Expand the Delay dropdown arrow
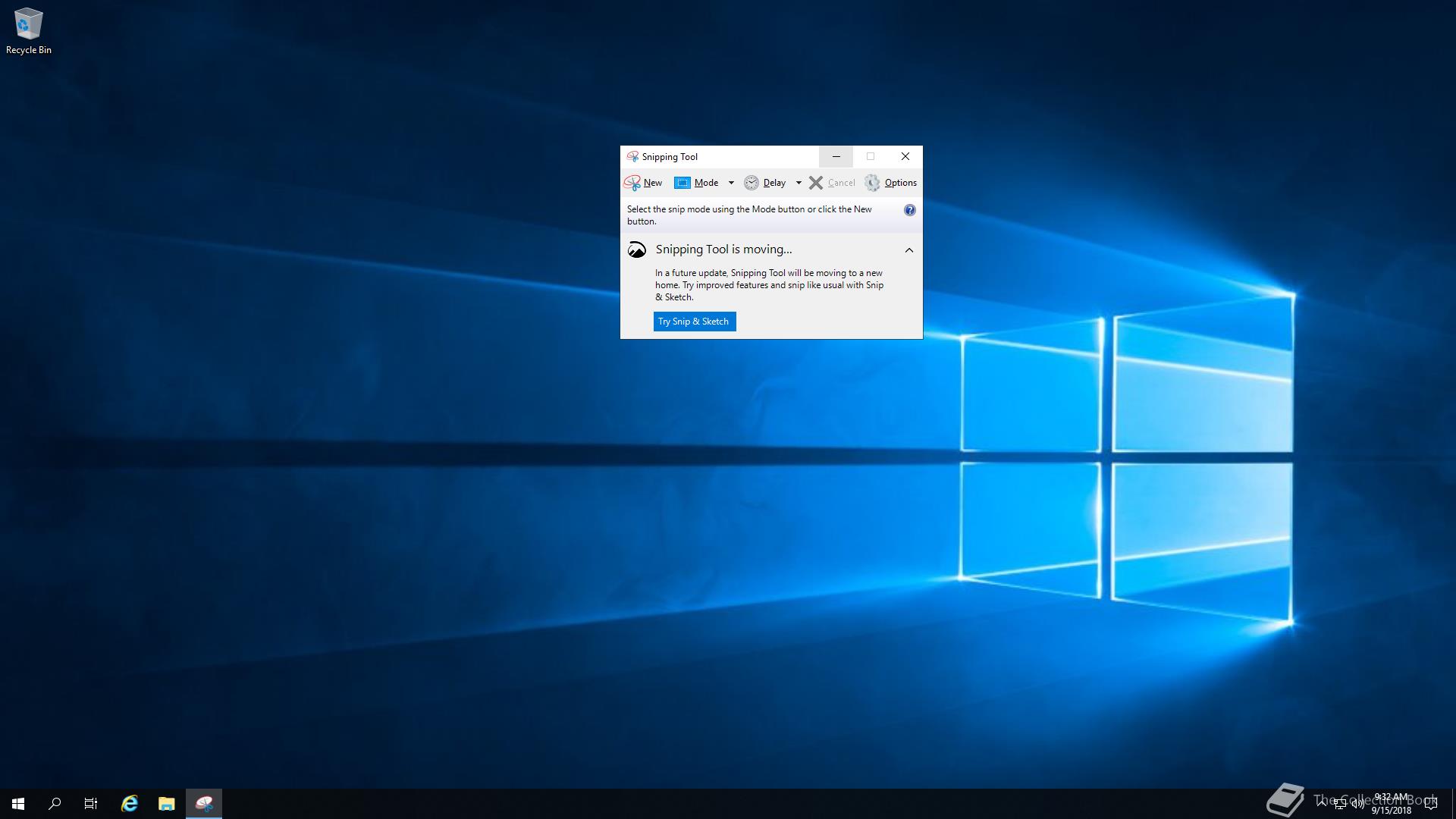1456x819 pixels. click(799, 183)
